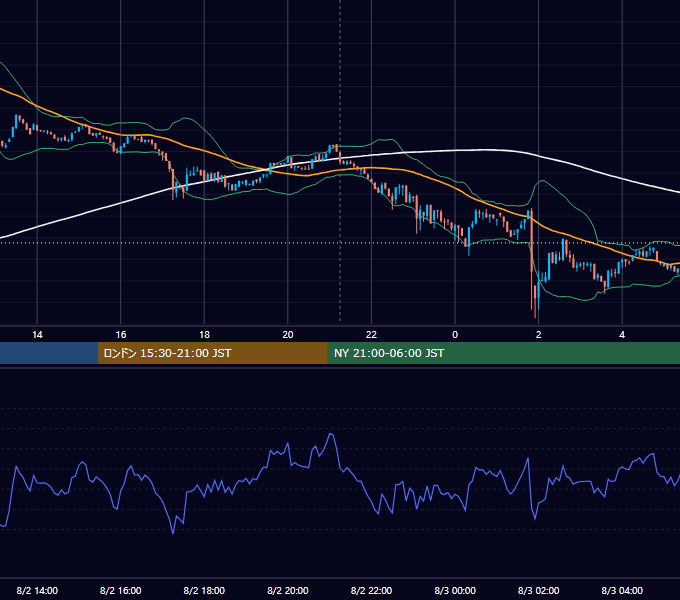Click the ロンドン 15:30-21:00 JST session bar
The image size is (680, 600).
(212, 353)
